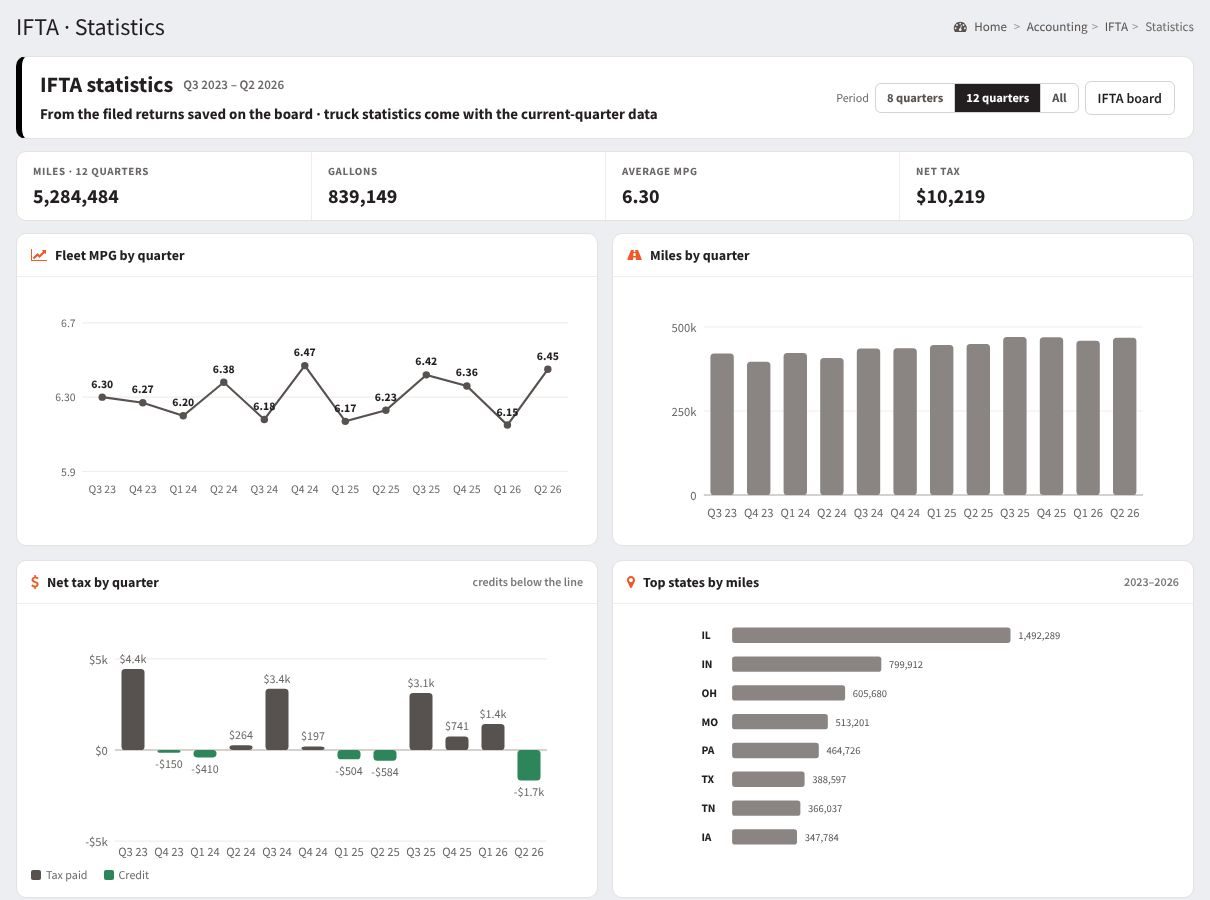The image size is (1210, 900).
Task: Click the OH state miles bar
Action: (788, 693)
